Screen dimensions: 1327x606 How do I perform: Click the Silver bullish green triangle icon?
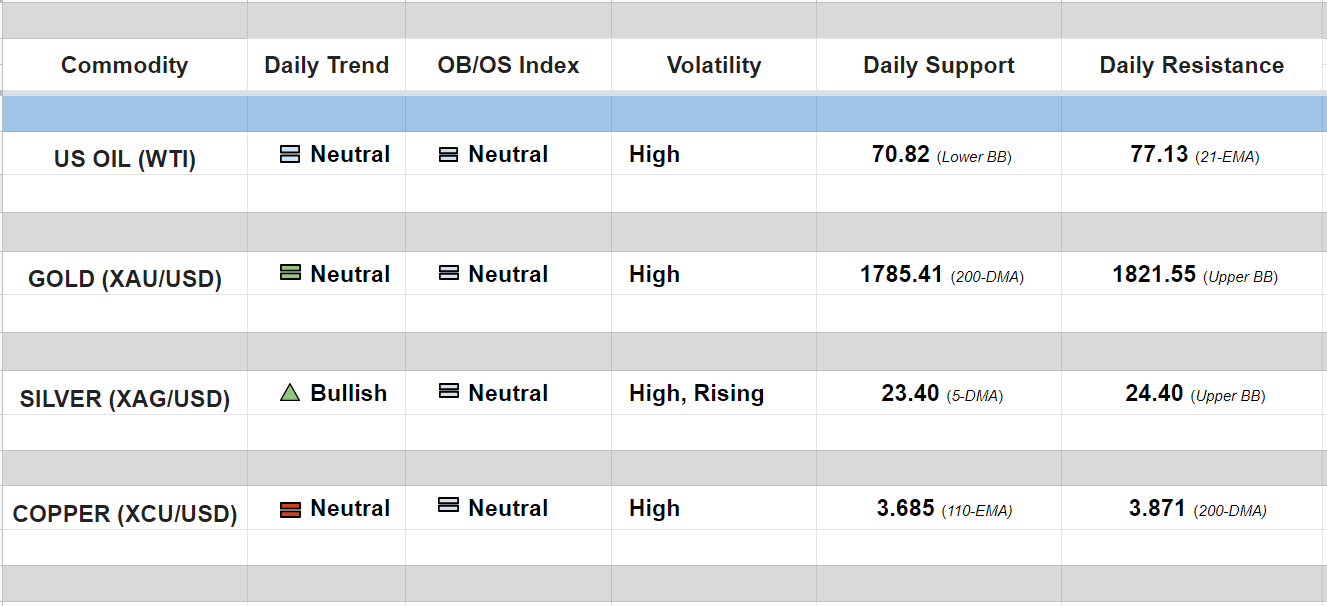tap(290, 393)
